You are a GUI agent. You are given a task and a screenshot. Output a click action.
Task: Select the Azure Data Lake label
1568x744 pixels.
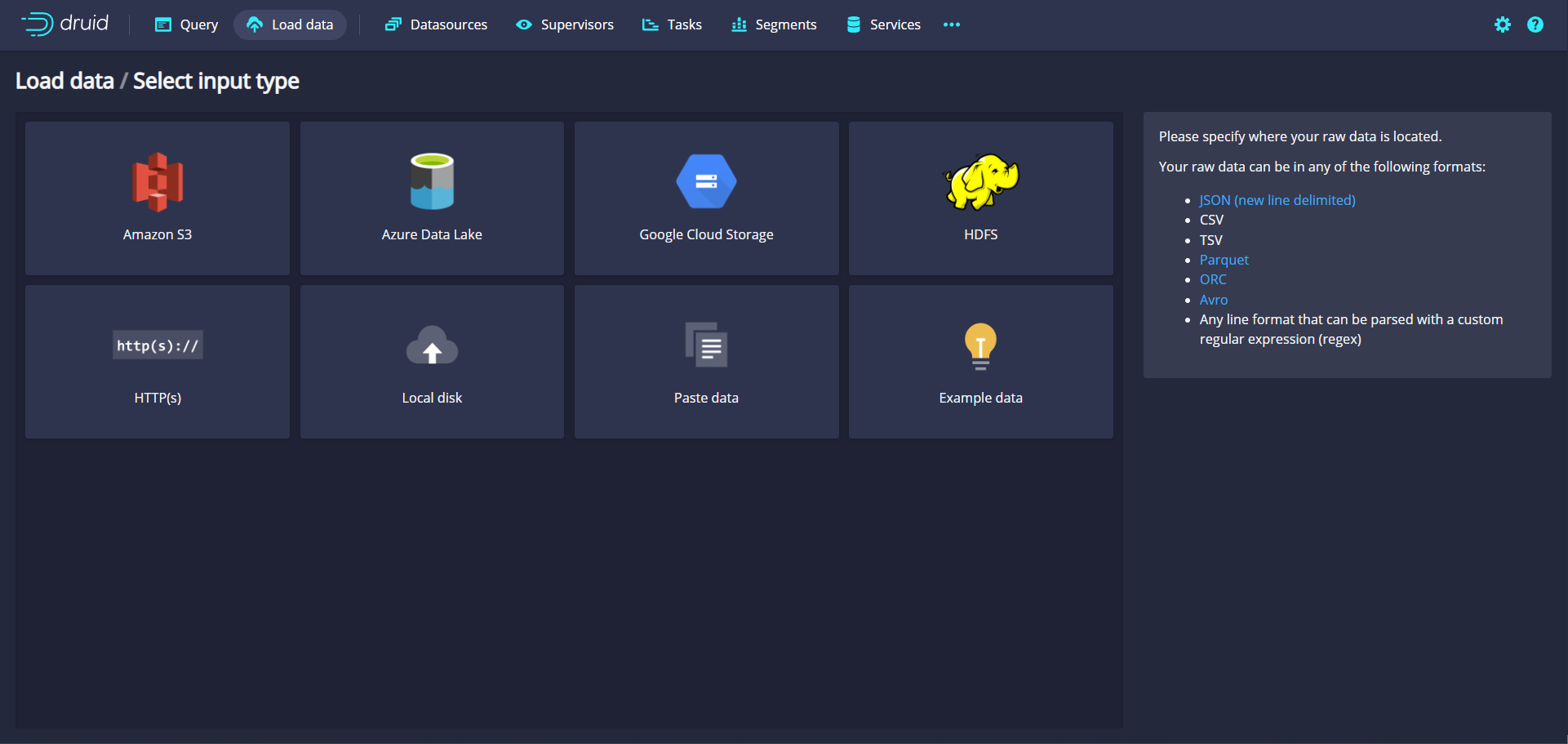(x=432, y=234)
